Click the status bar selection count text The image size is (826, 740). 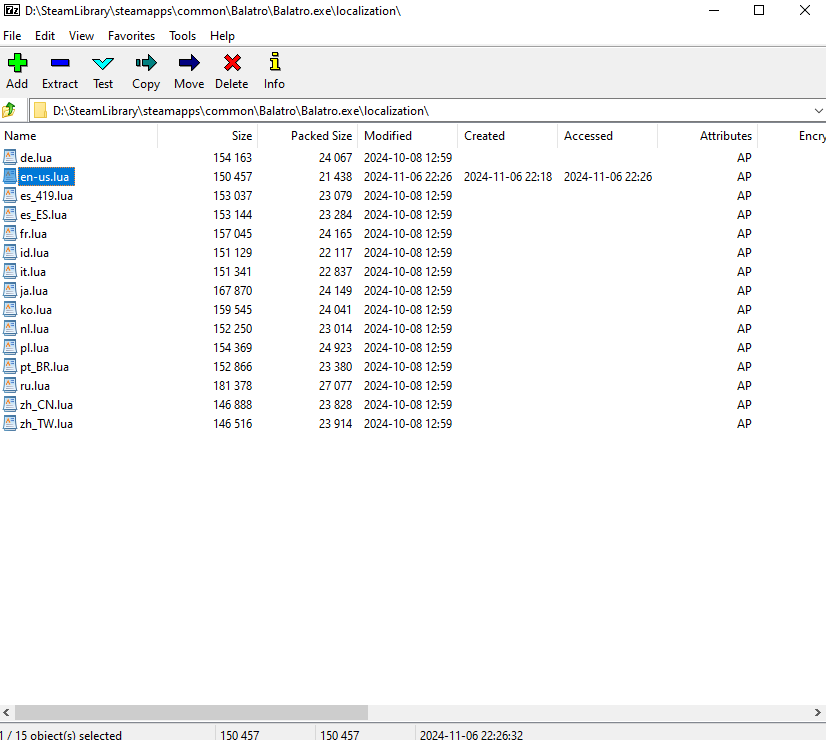point(61,735)
